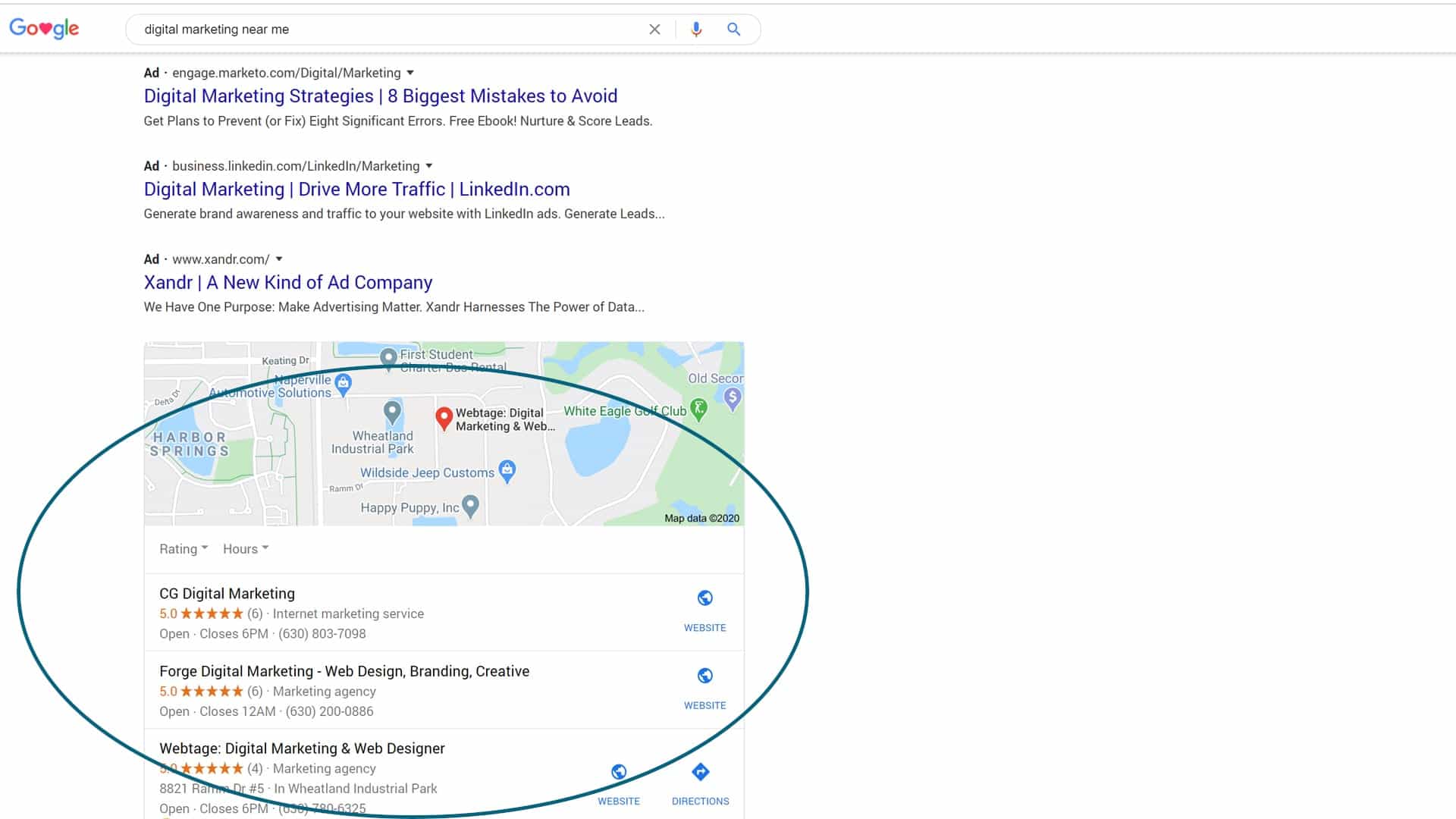Open the LinkedIn ad URL dropdown arrow
Screen dimensions: 1456x819
(x=429, y=166)
